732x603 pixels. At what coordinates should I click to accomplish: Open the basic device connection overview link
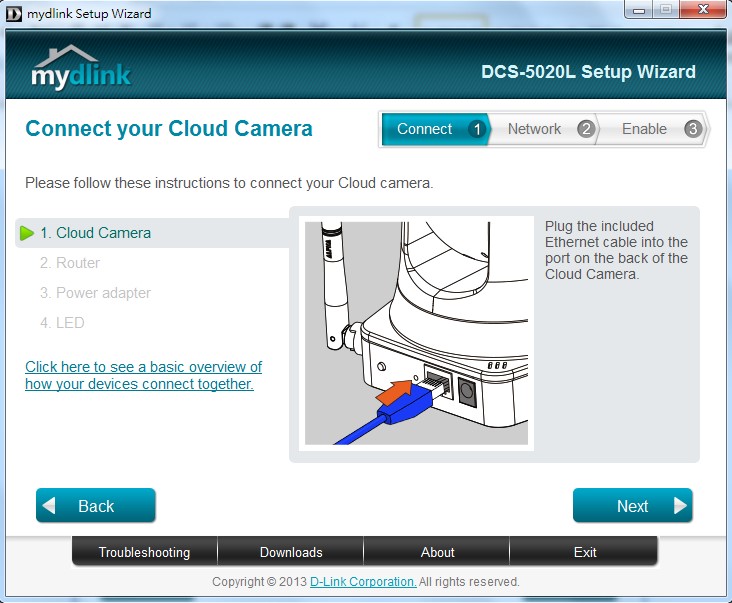(x=143, y=375)
